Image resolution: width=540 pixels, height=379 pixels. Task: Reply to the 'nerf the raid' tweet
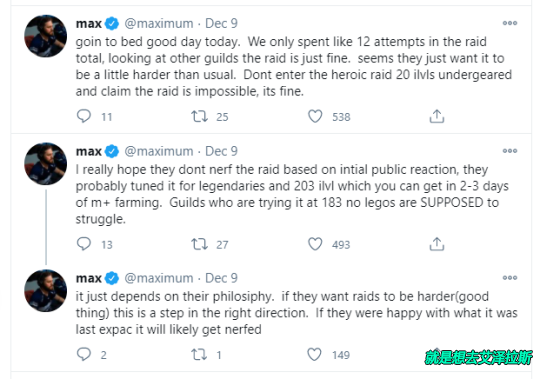tap(84, 244)
